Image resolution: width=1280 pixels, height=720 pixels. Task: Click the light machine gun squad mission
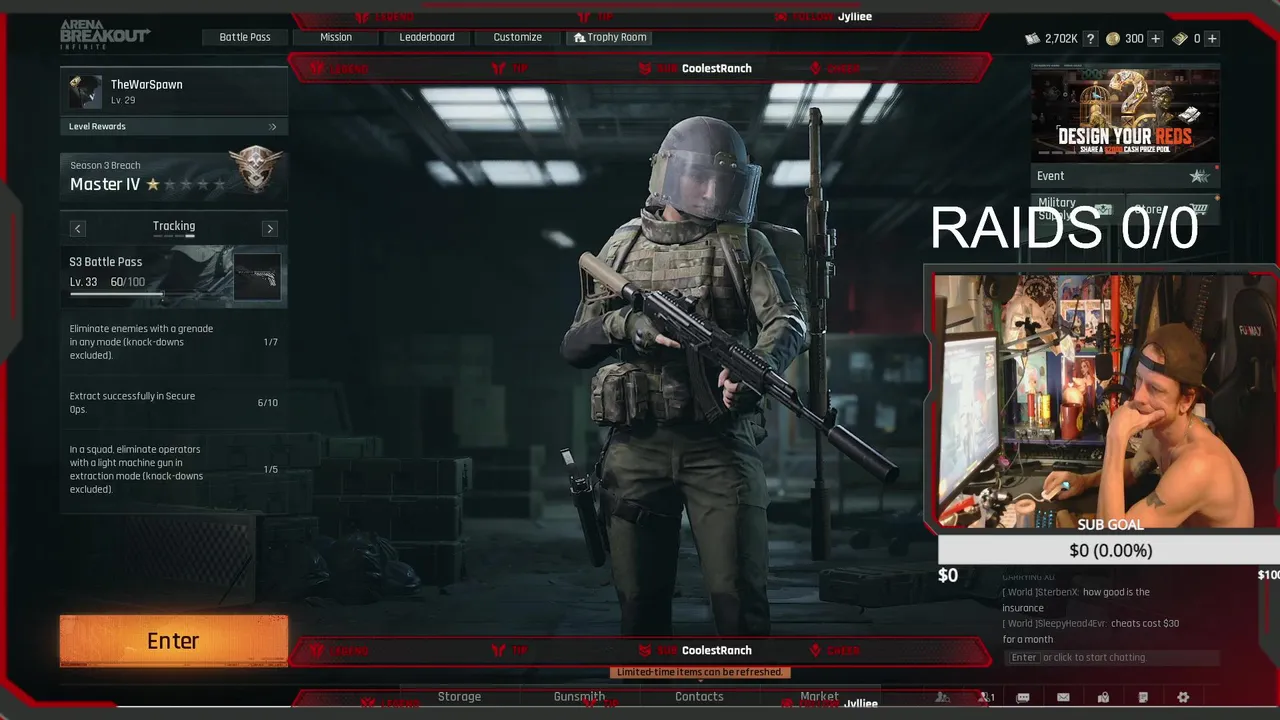pos(174,469)
